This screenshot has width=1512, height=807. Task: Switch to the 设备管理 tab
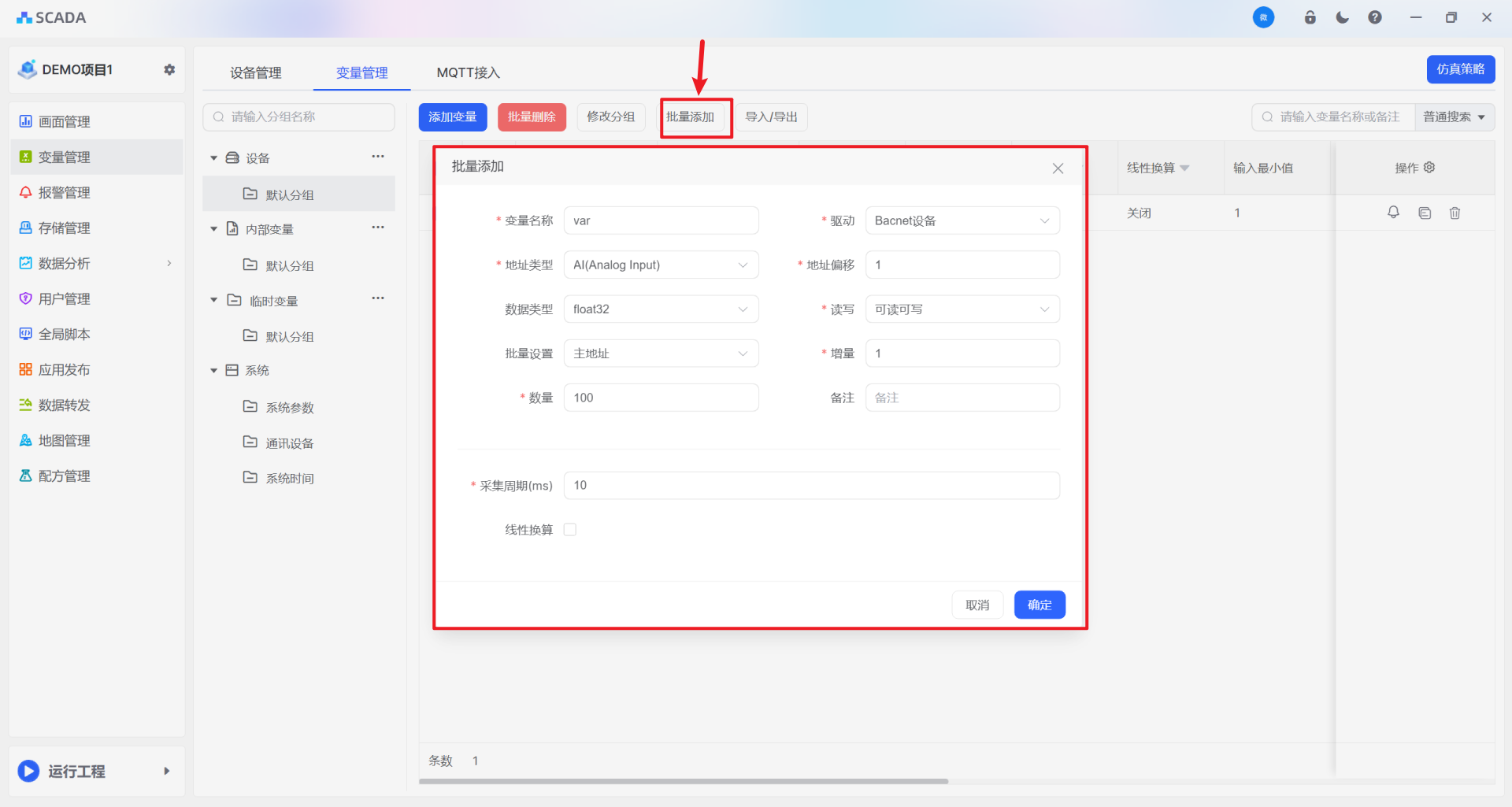(x=256, y=72)
